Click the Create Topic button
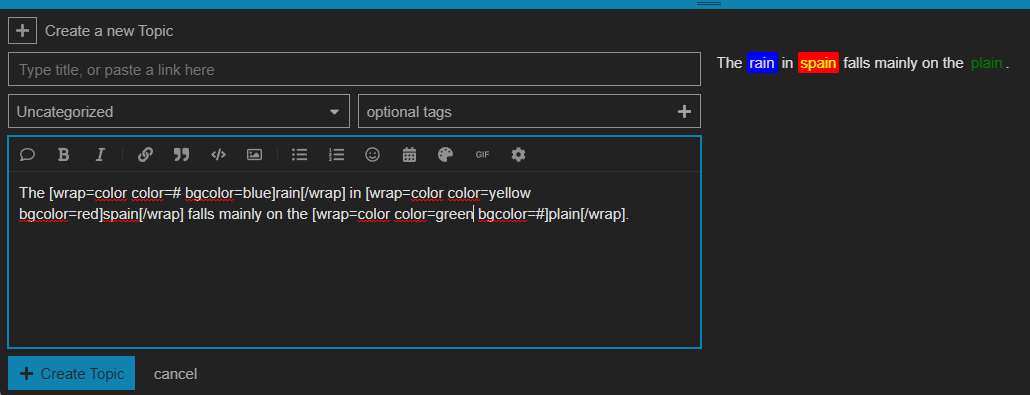 pyautogui.click(x=72, y=373)
